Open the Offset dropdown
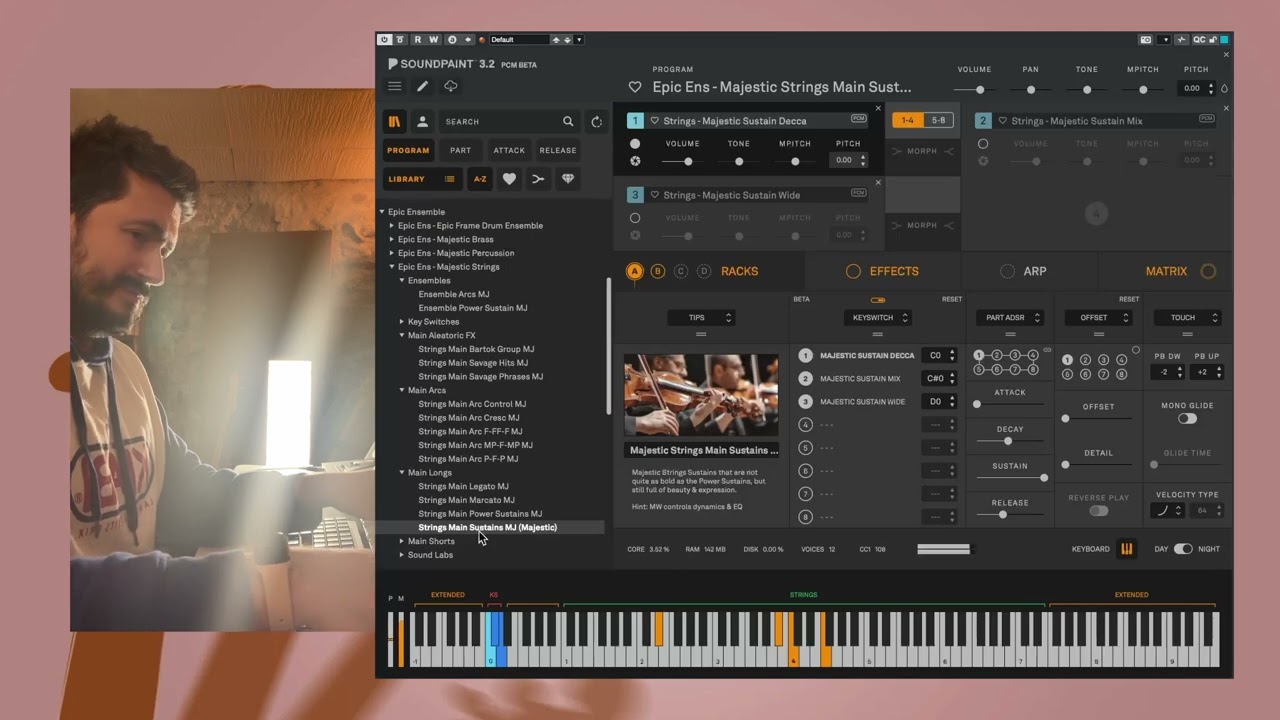 tap(1098, 318)
